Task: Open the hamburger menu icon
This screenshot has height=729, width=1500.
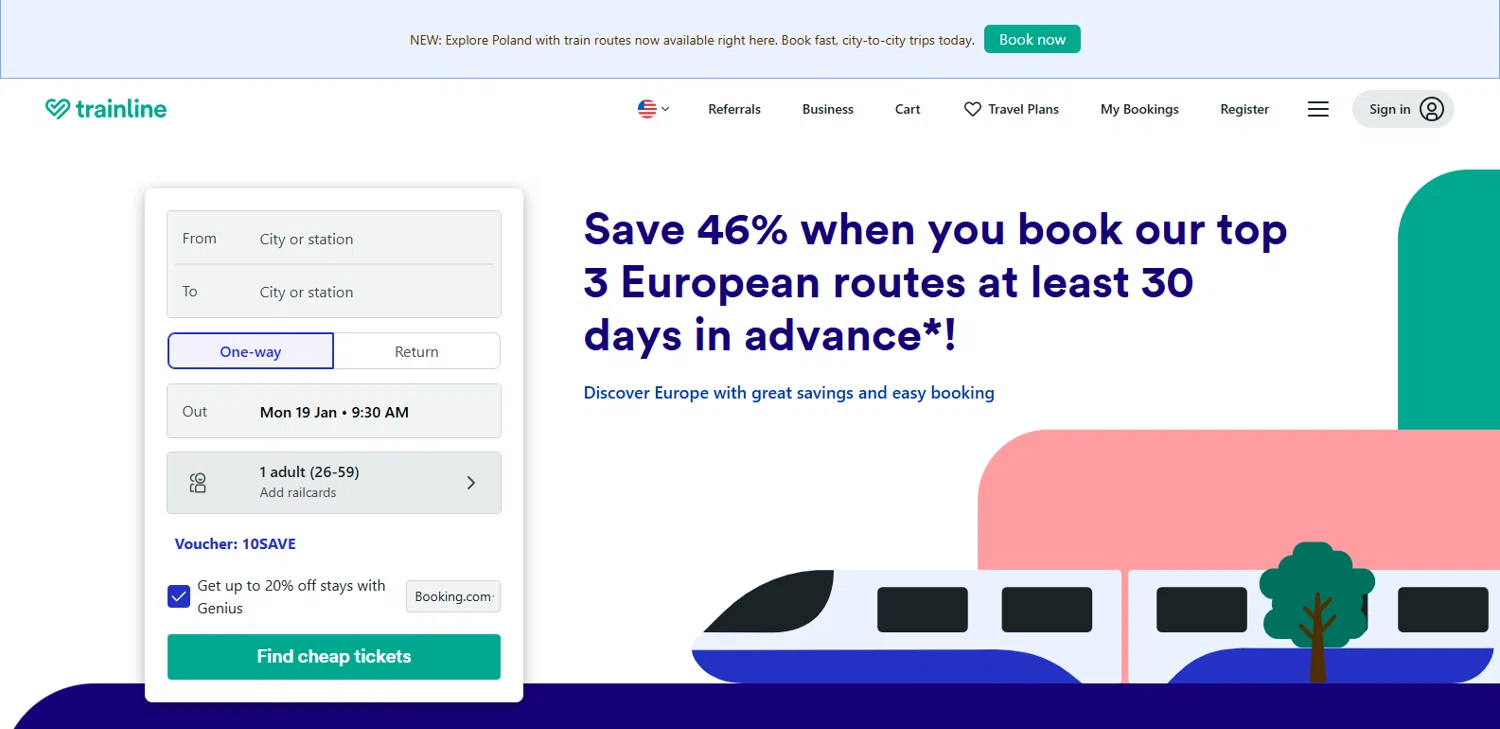Action: point(1318,109)
